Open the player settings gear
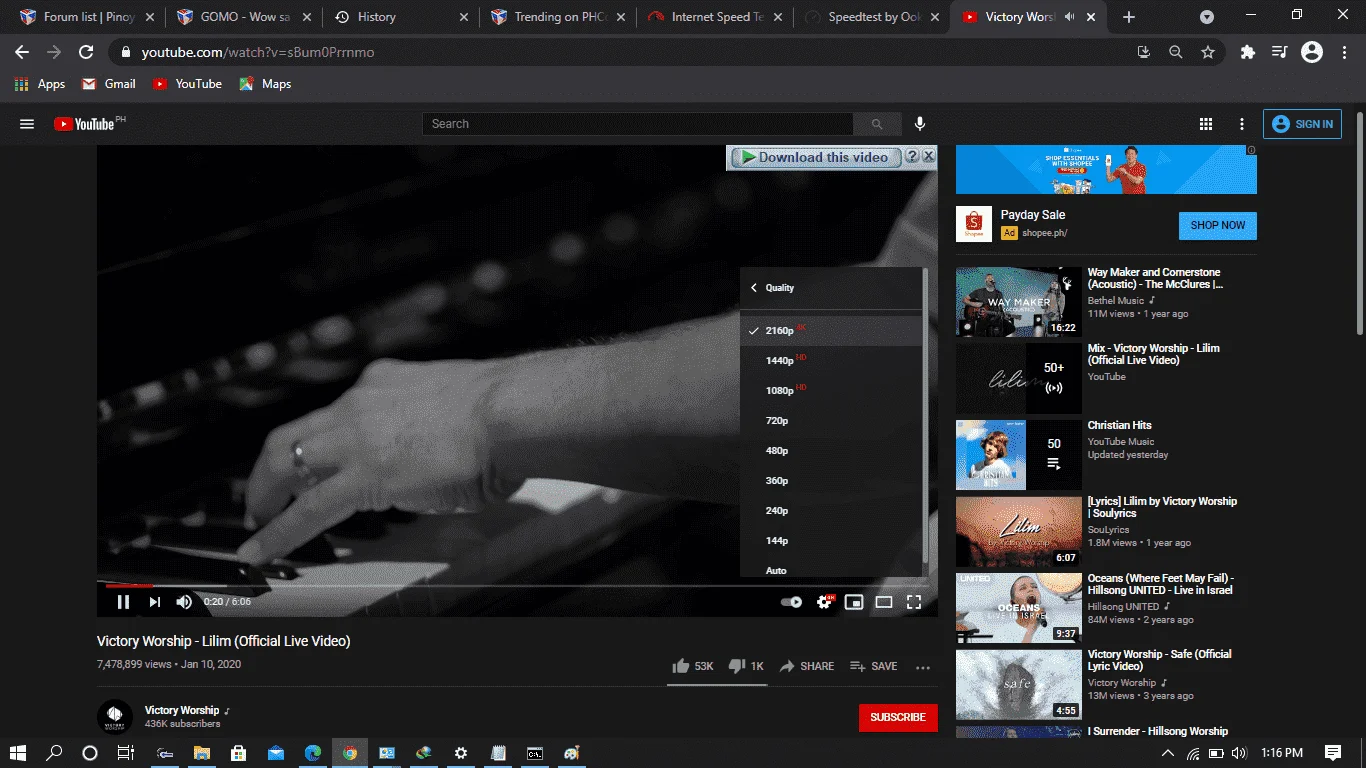 [x=825, y=602]
